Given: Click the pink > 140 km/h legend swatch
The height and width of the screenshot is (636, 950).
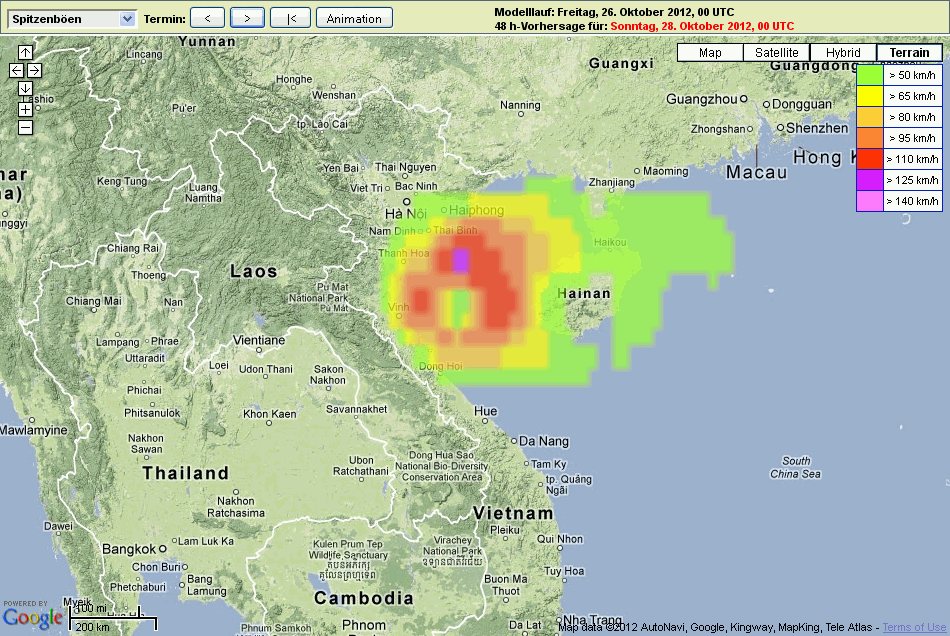Looking at the screenshot, I should (x=869, y=200).
